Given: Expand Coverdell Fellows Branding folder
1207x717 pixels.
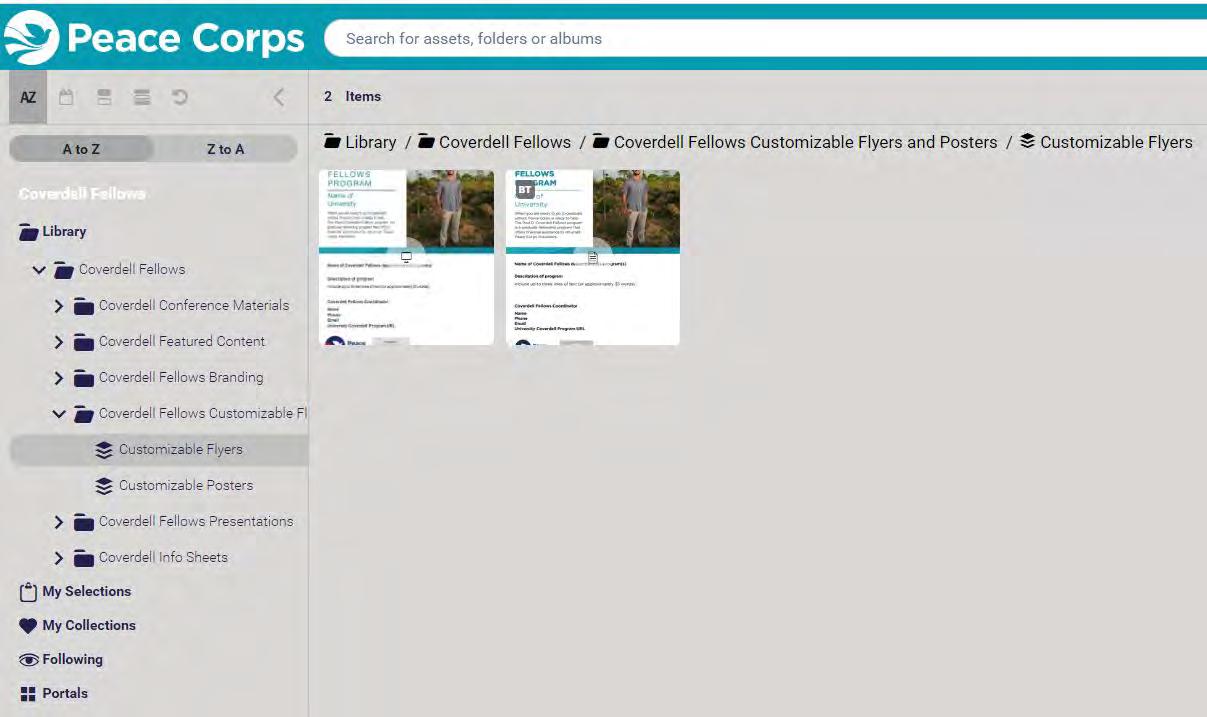Looking at the screenshot, I should point(59,378).
